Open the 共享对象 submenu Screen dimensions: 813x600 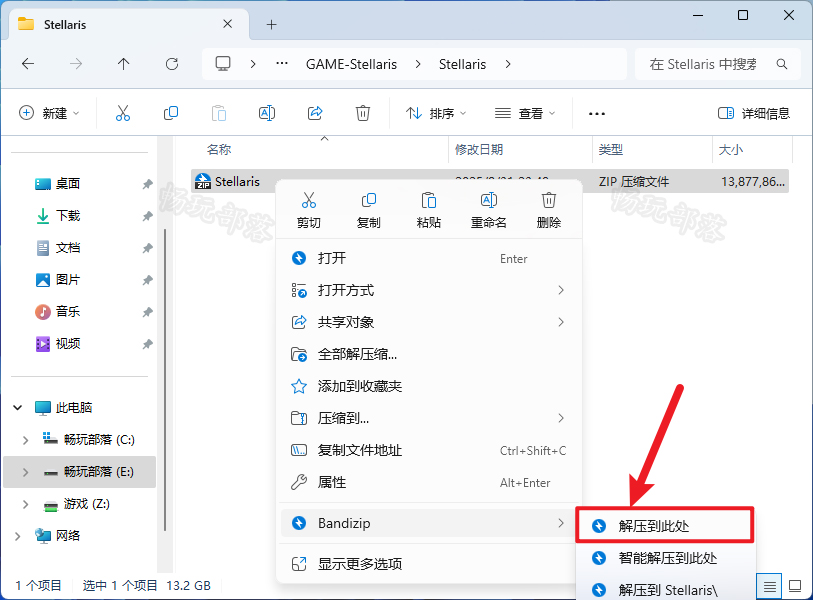click(x=429, y=322)
